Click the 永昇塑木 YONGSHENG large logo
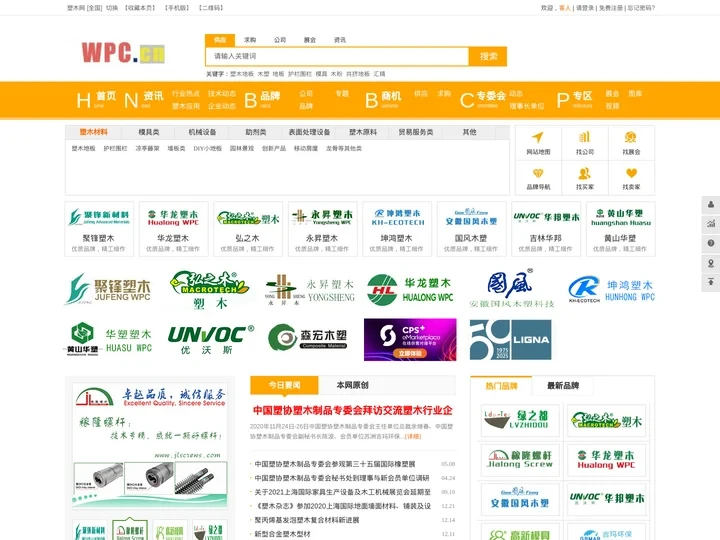This screenshot has width=720, height=540. pos(310,290)
